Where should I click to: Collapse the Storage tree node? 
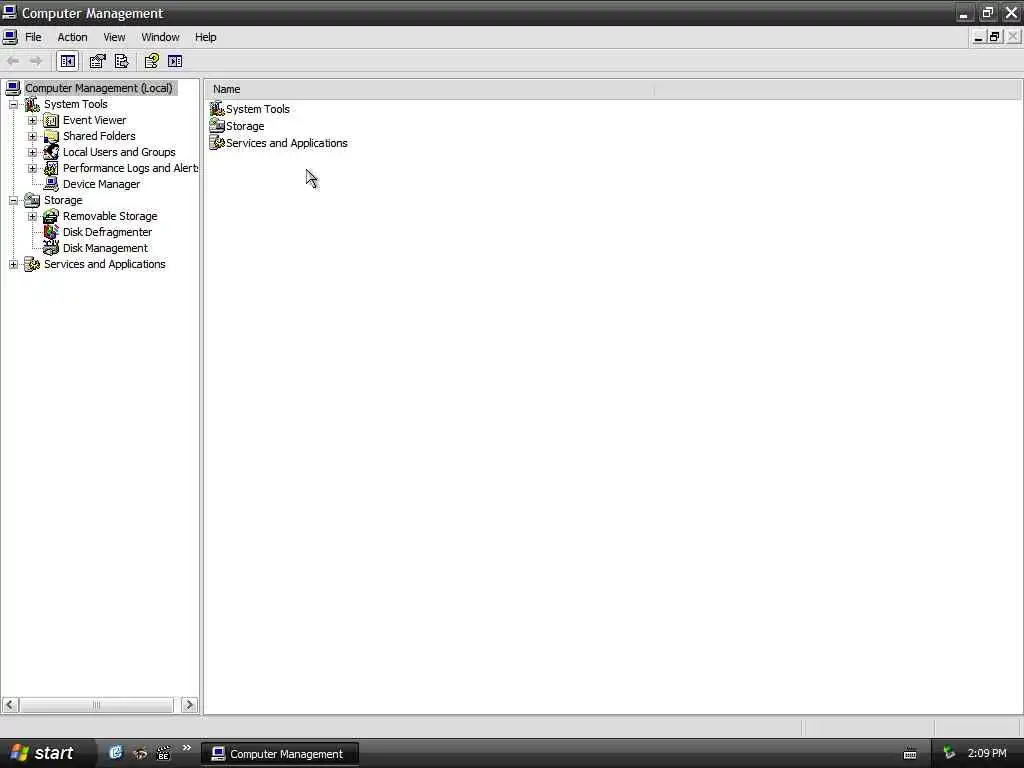tap(13, 200)
